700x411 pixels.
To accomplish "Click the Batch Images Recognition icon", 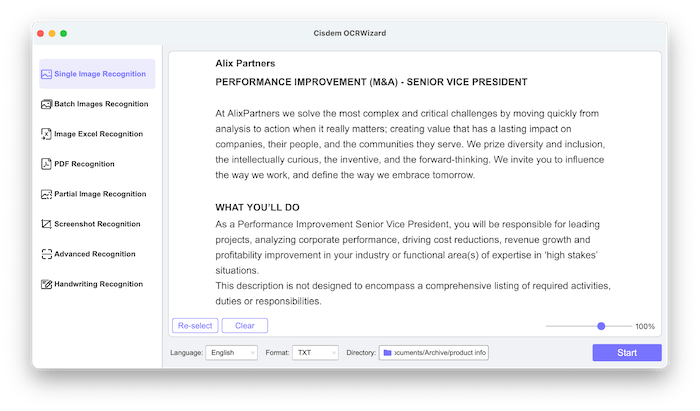I will pos(46,104).
